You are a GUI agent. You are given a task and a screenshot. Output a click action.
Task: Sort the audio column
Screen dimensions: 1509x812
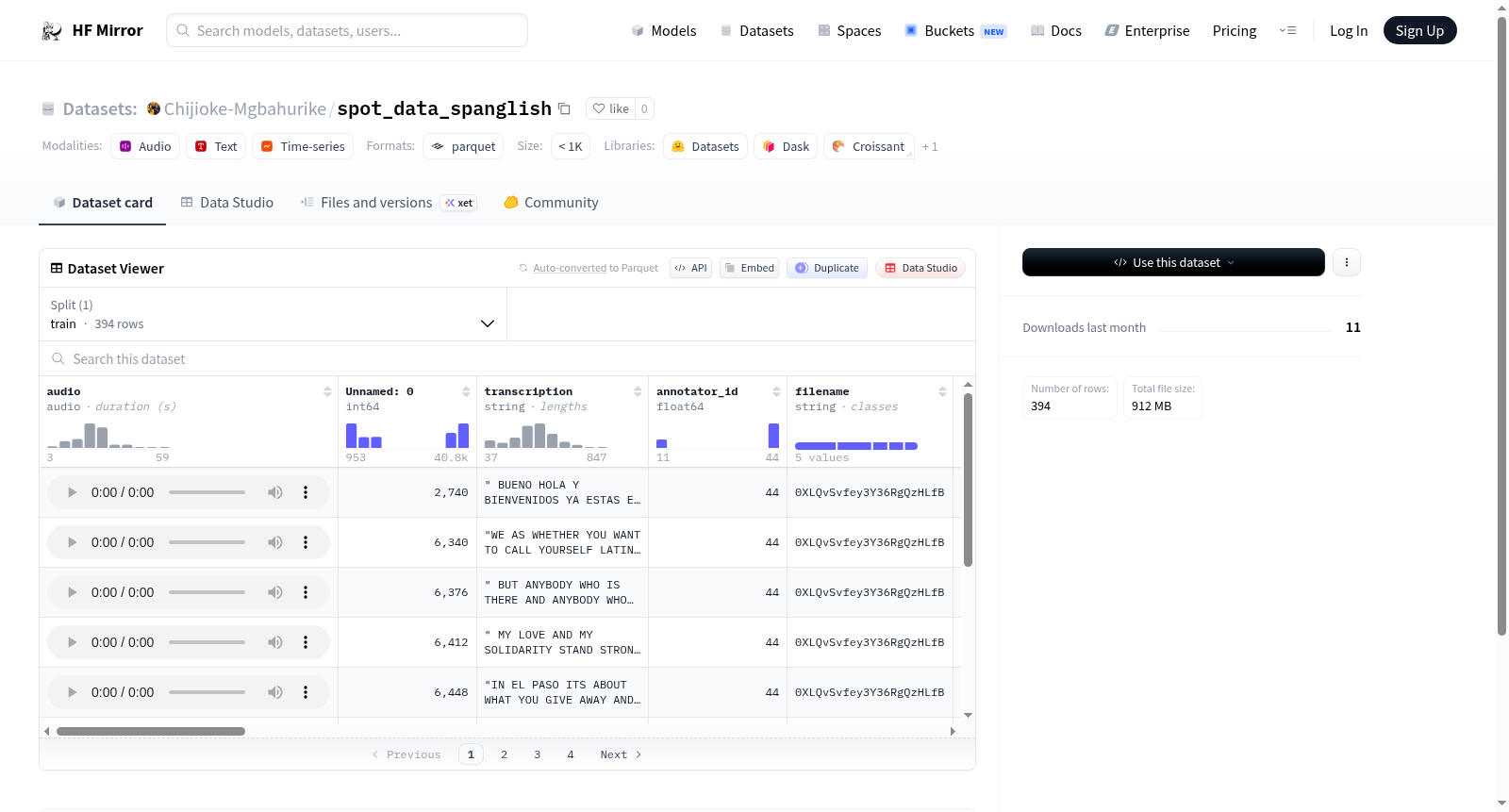[x=327, y=391]
